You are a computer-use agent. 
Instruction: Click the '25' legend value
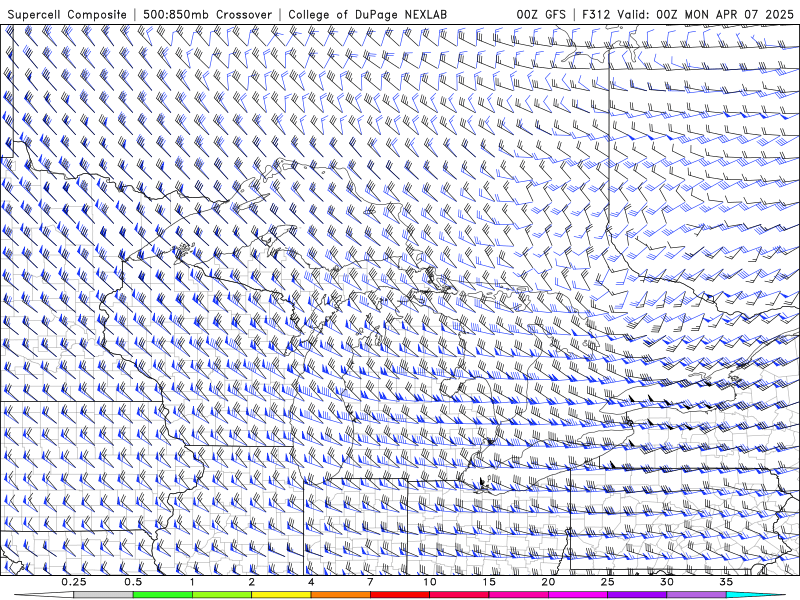coord(608,582)
